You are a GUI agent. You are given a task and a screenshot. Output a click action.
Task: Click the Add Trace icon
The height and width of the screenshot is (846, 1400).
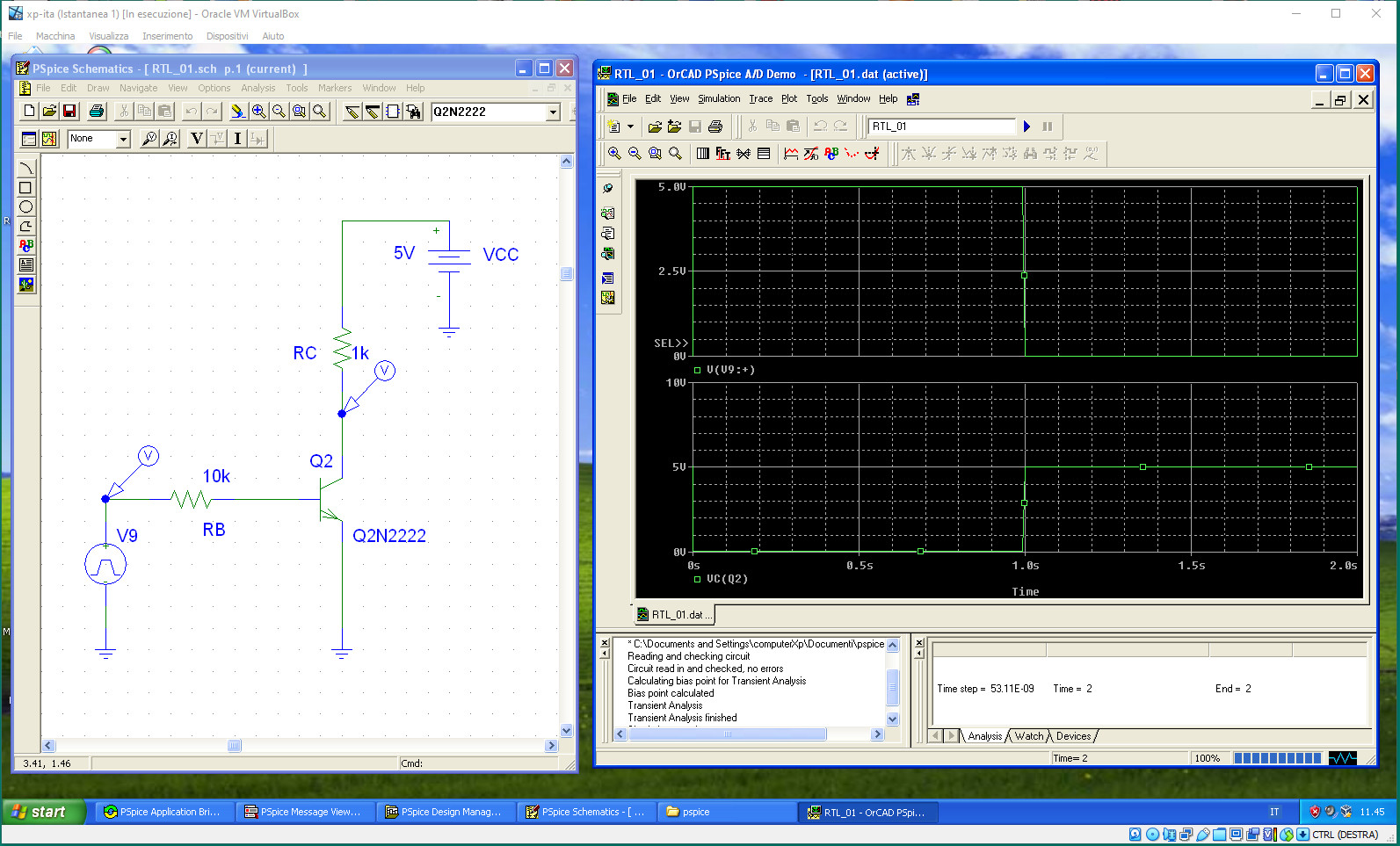coord(791,154)
